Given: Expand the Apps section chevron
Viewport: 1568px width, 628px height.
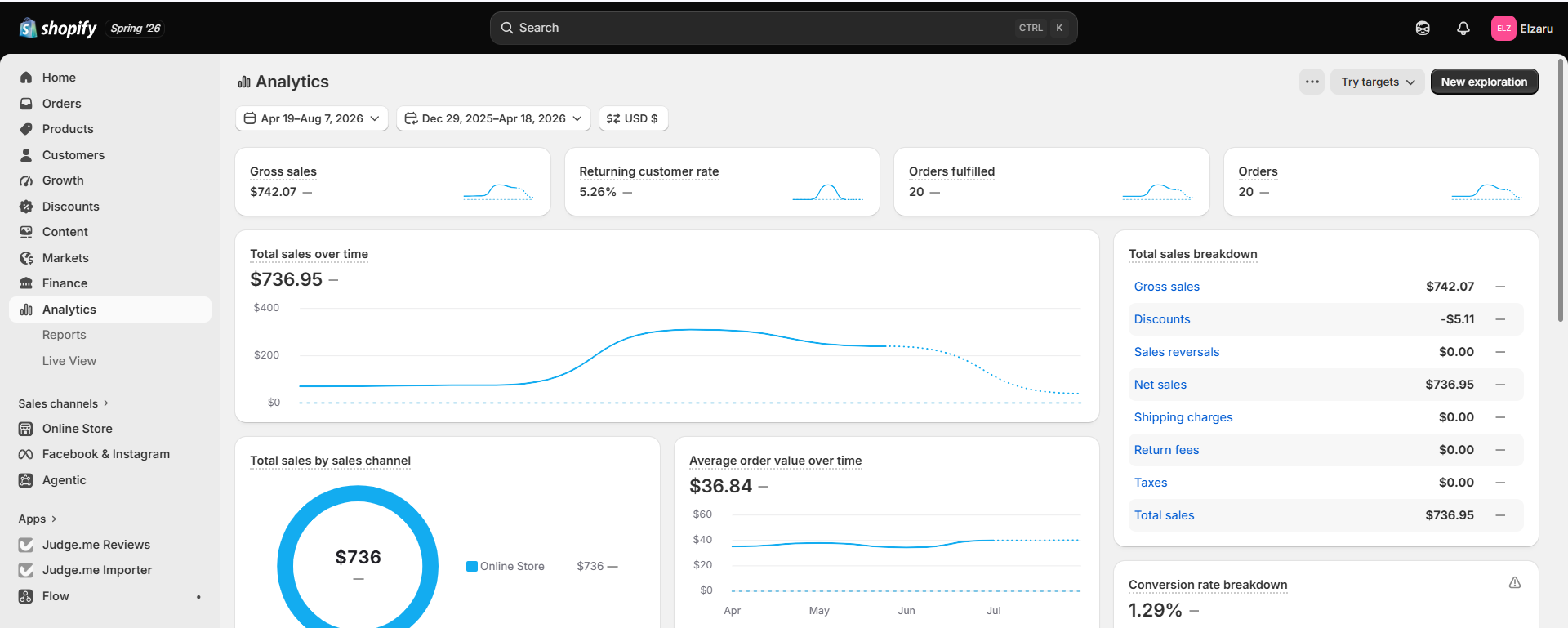Looking at the screenshot, I should [54, 519].
